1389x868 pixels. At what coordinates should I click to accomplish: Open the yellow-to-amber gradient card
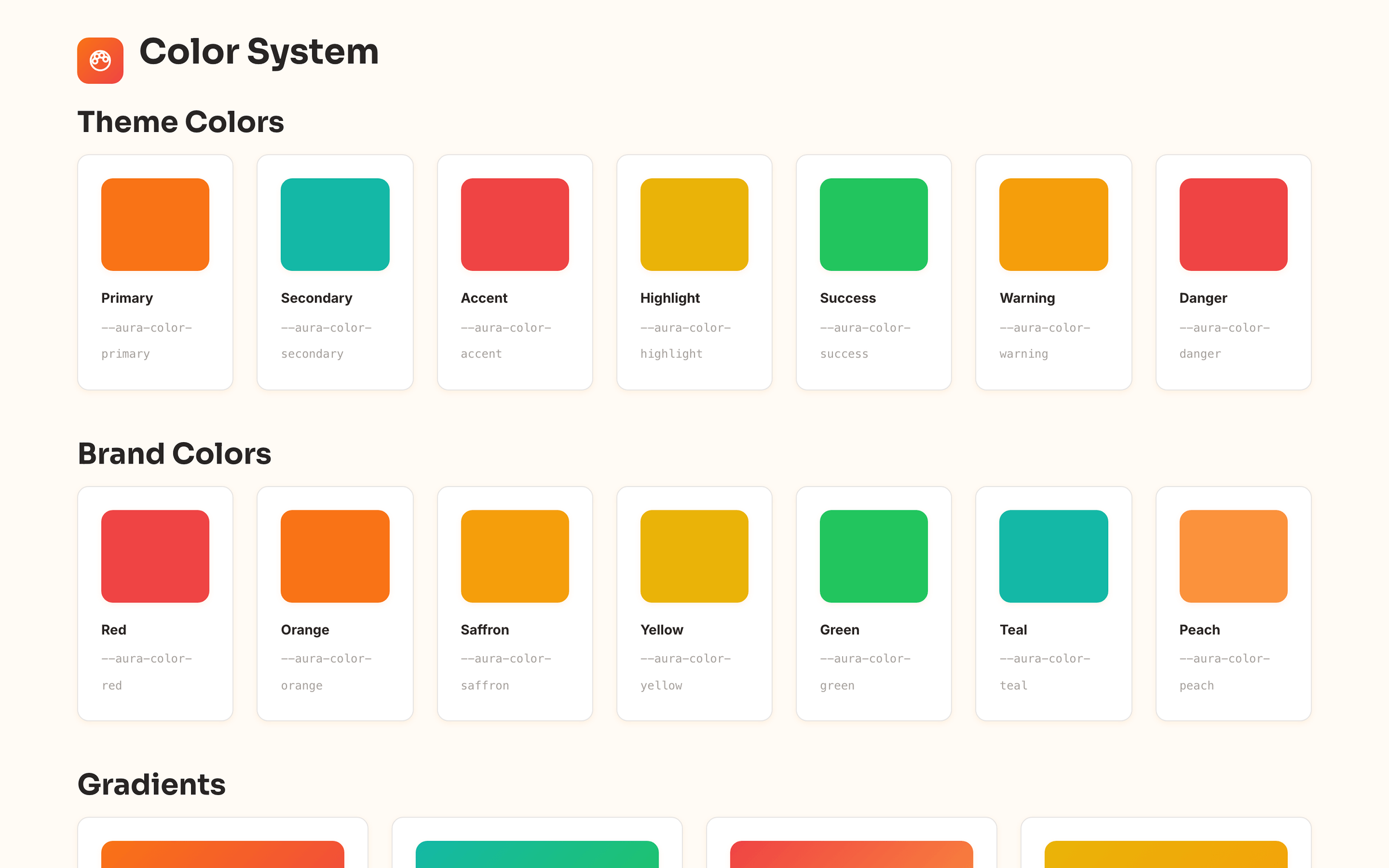[1166, 843]
